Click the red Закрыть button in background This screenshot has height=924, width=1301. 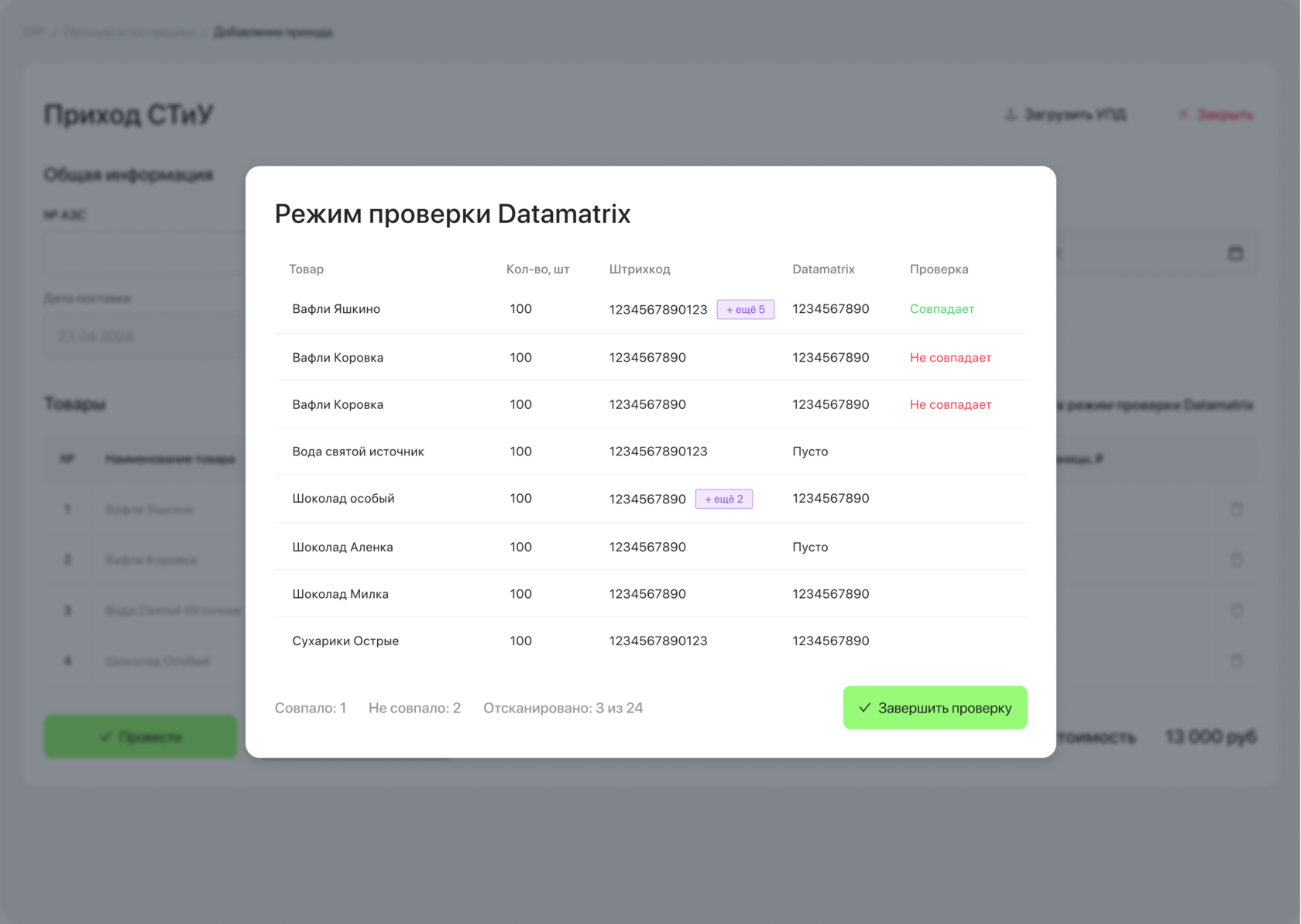(x=1216, y=115)
